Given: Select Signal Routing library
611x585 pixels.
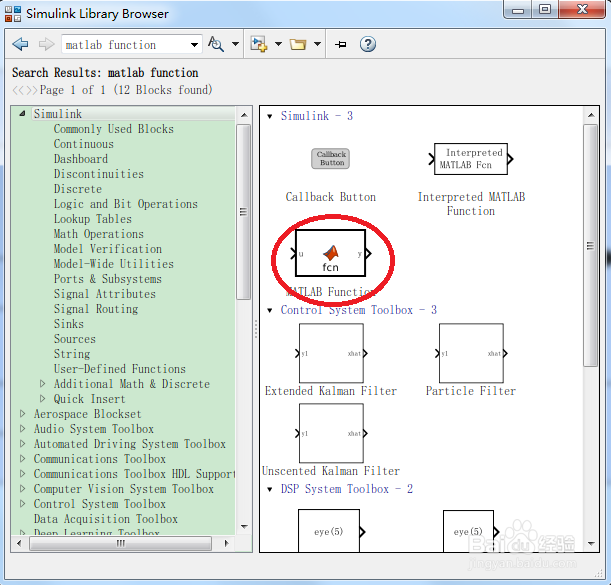Looking at the screenshot, I should coord(96,309).
